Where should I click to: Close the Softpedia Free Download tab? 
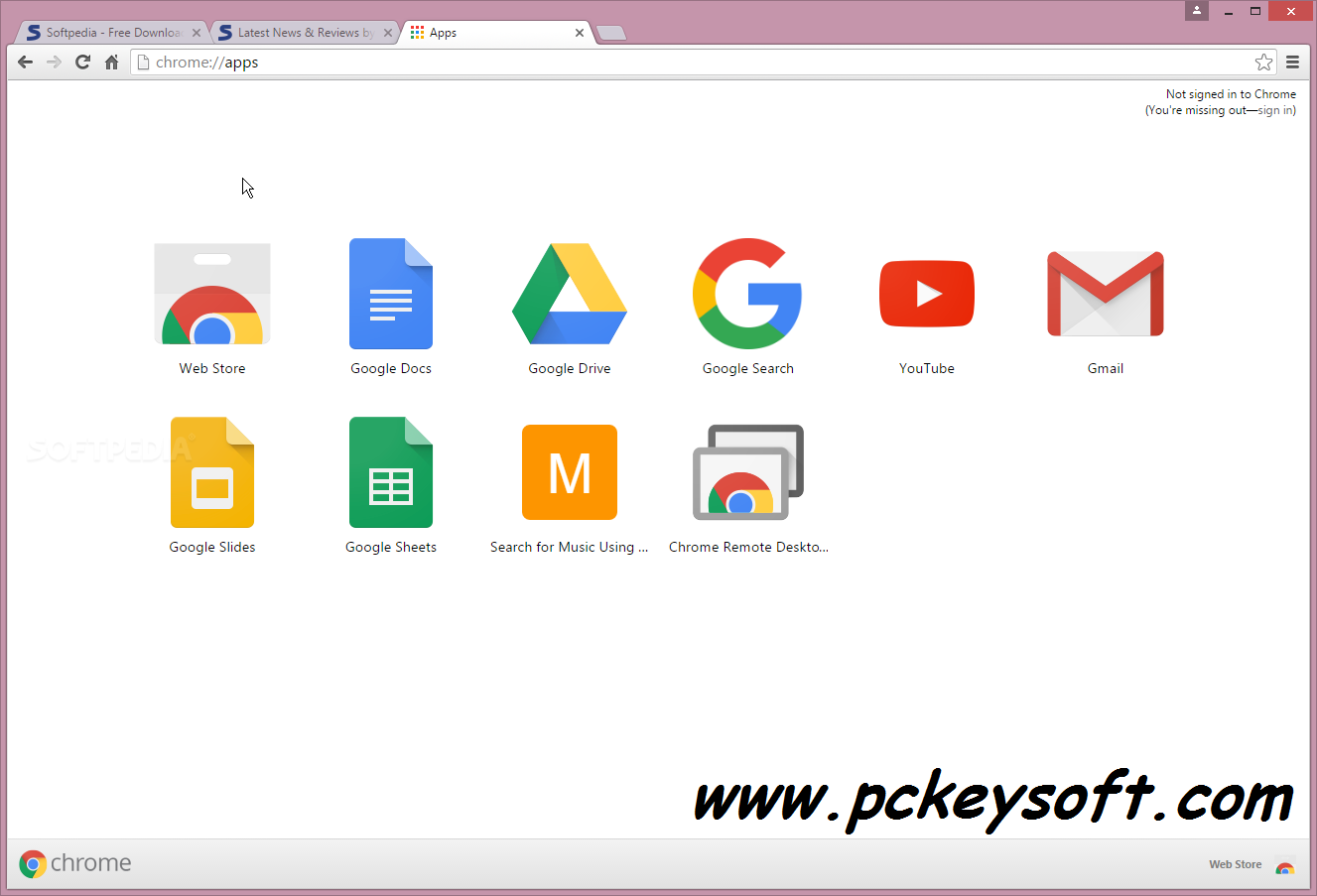tap(196, 33)
